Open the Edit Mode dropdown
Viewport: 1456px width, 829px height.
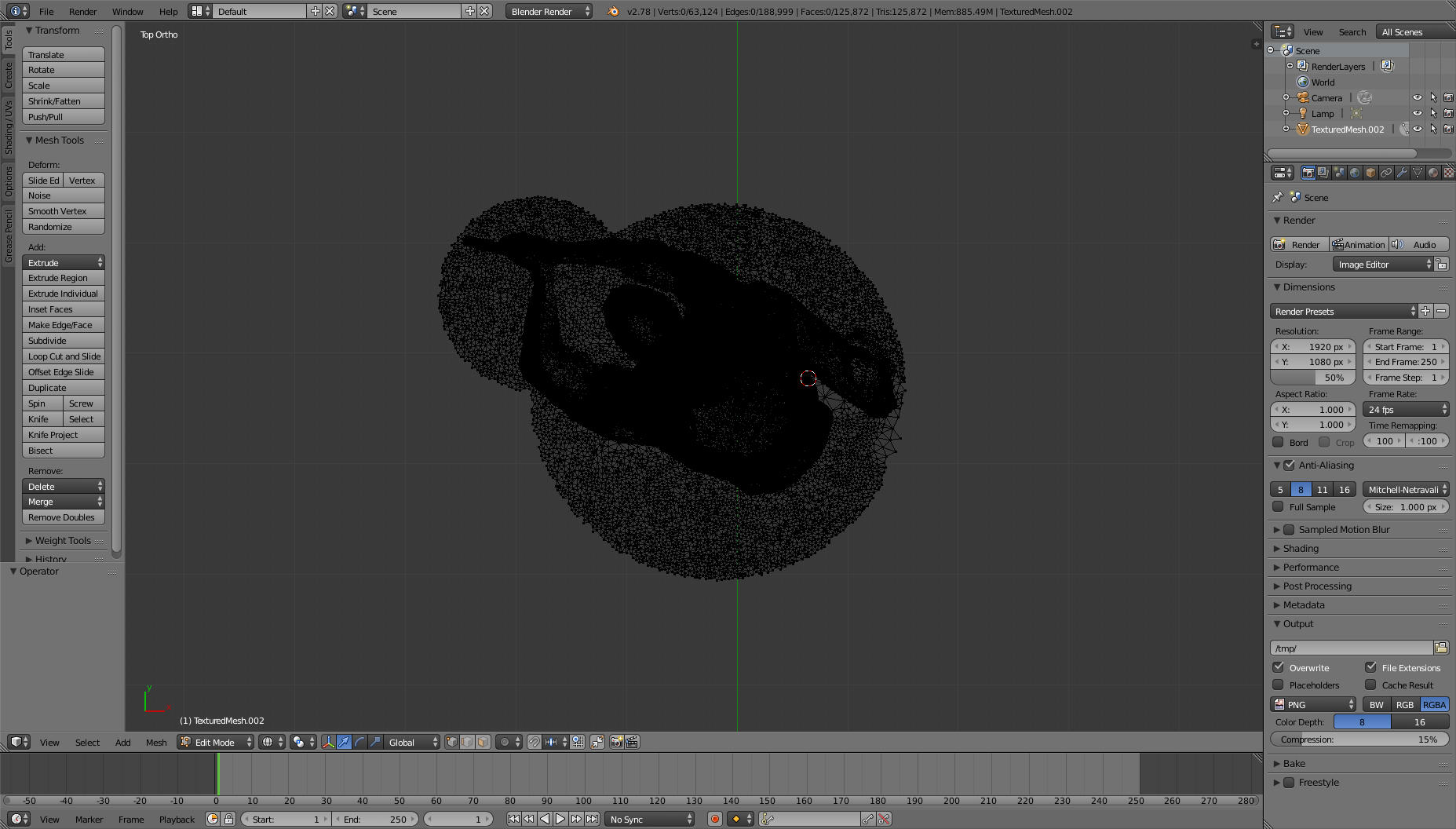(215, 742)
